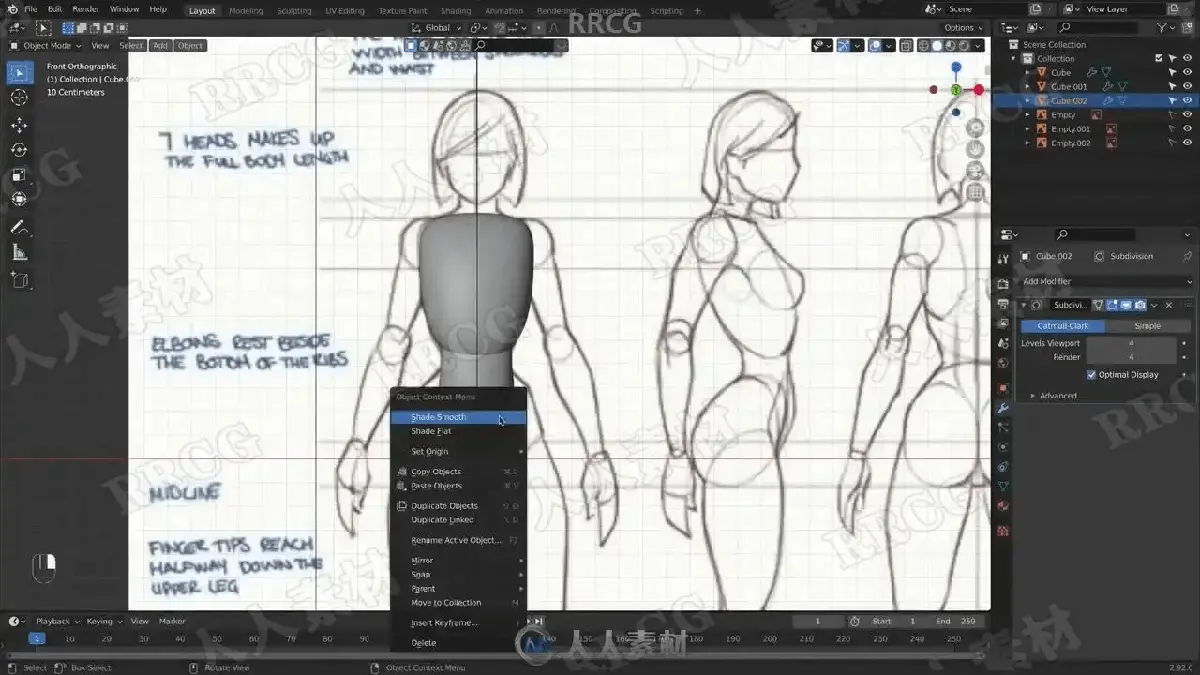Choose Duplicate Objects from context menu
1200x675 pixels.
tap(459, 506)
